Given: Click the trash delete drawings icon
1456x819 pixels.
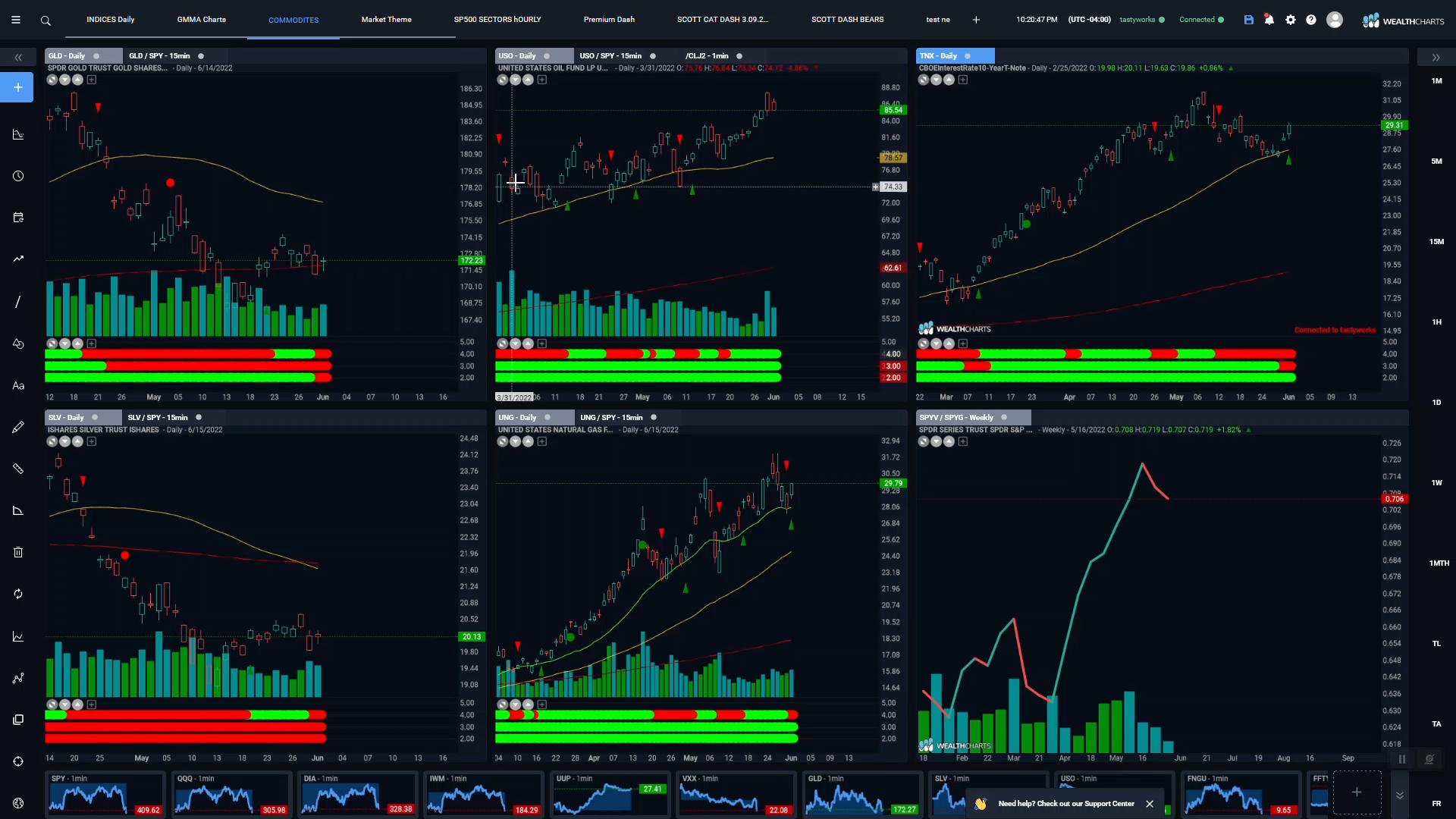Looking at the screenshot, I should coord(18,552).
